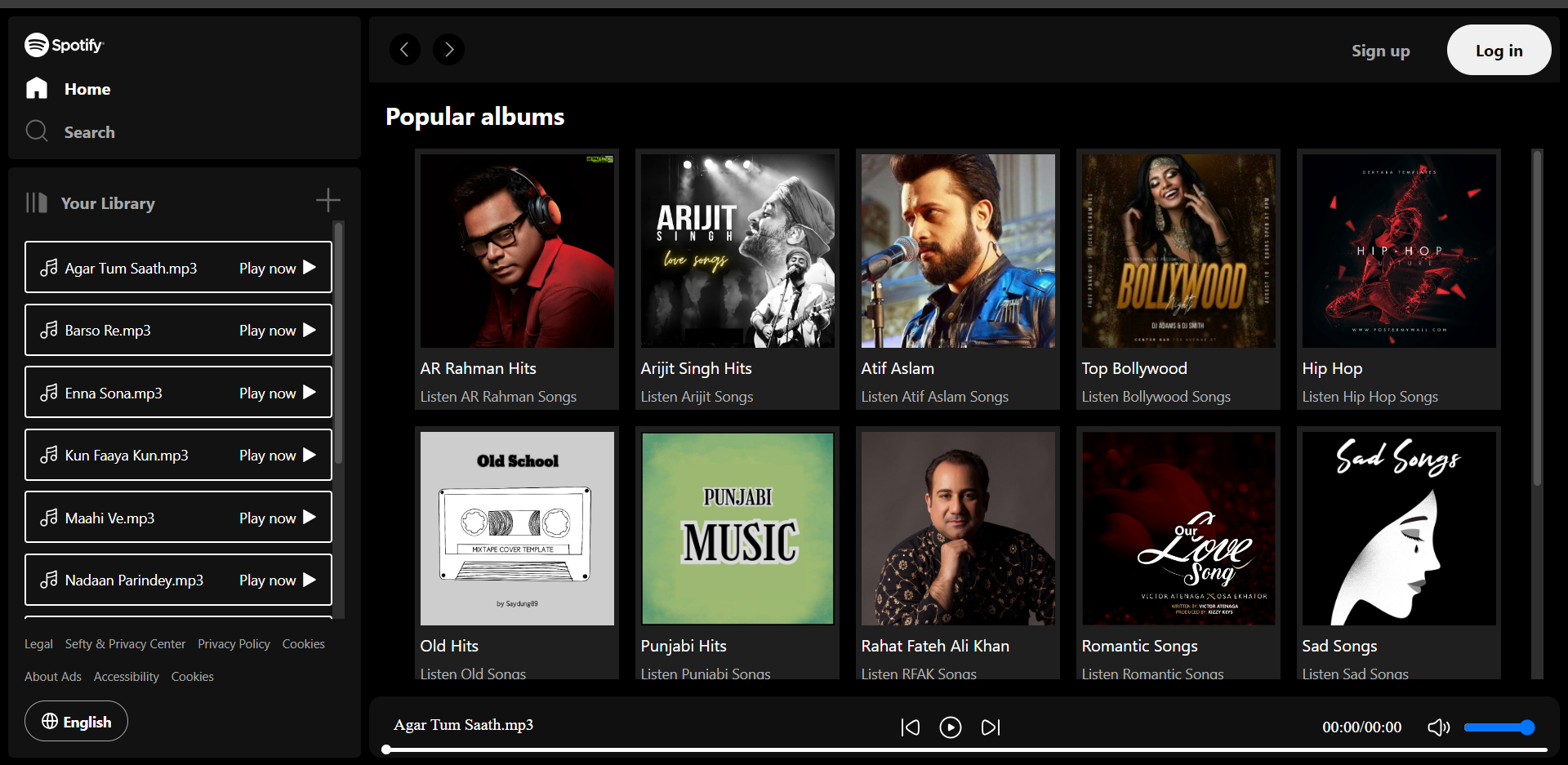Click the Home house icon
Screen dimensions: 1568x765
click(x=37, y=88)
